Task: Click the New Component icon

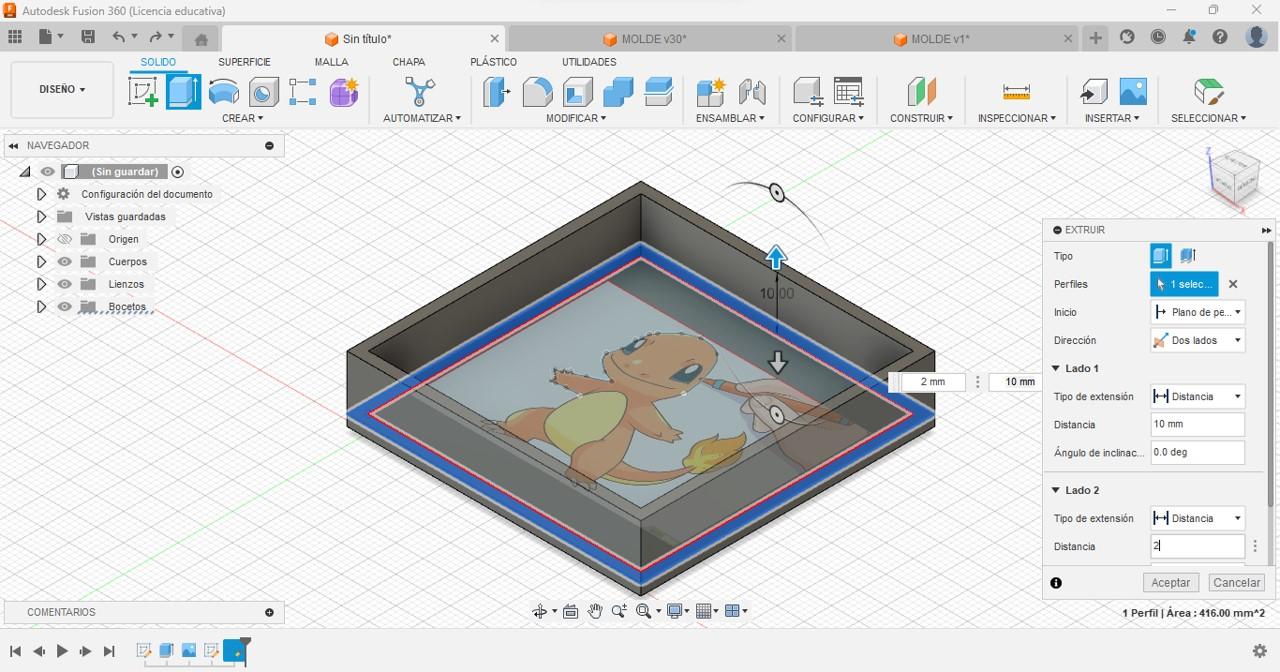Action: [711, 92]
